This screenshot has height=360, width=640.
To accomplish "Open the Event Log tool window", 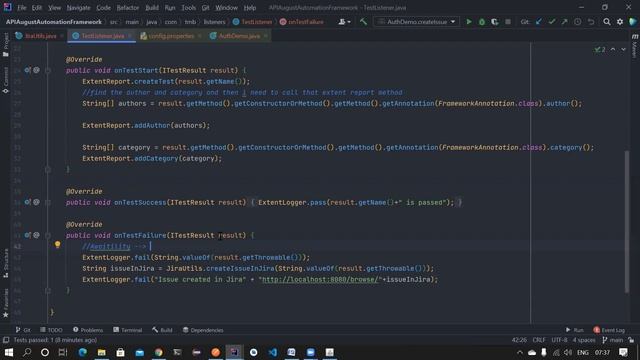I will (609, 330).
